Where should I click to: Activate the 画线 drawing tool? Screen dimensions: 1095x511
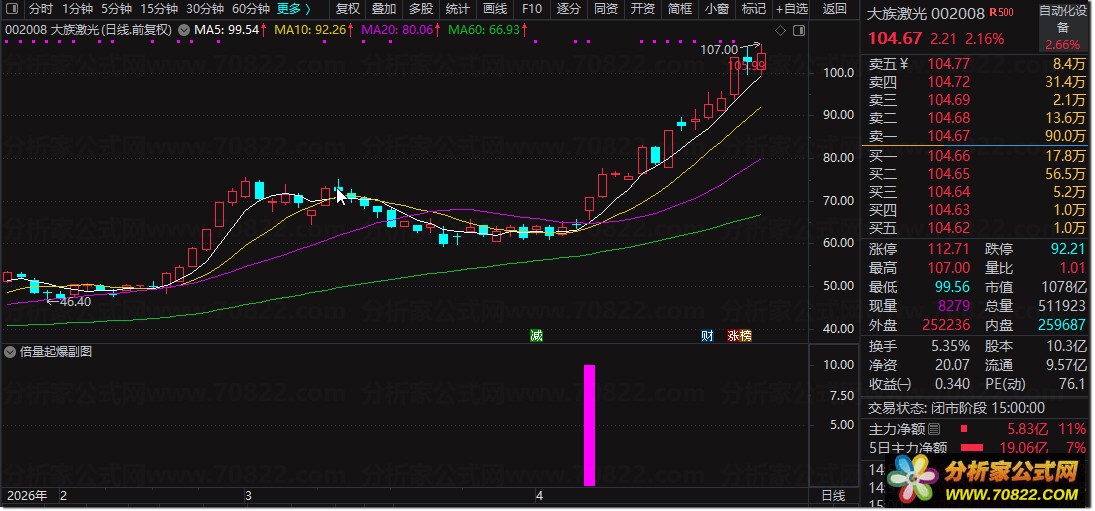494,9
